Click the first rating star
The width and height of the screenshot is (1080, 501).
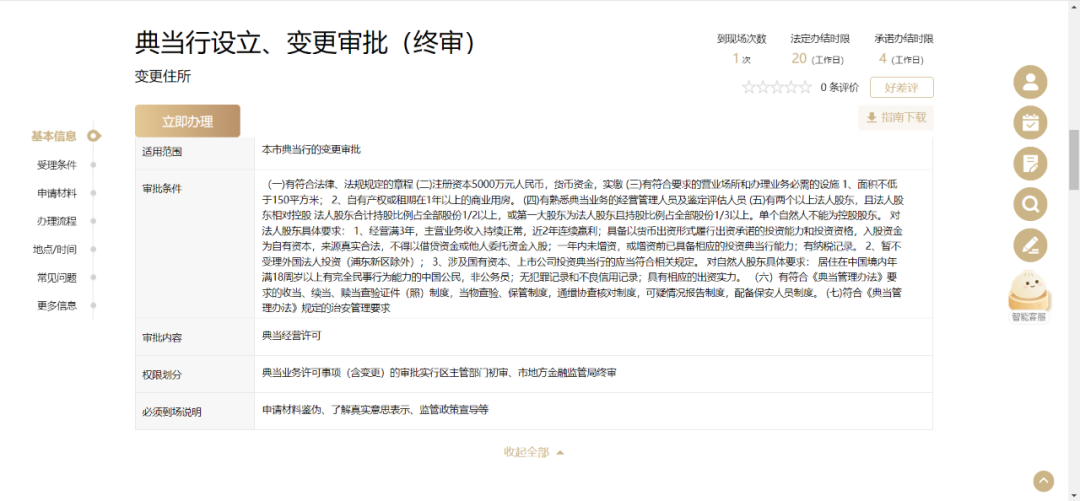tap(749, 88)
